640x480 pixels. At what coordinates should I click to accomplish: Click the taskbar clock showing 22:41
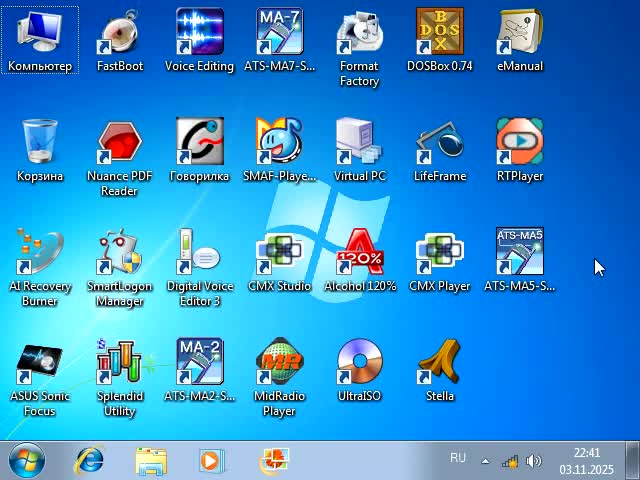coord(586,461)
